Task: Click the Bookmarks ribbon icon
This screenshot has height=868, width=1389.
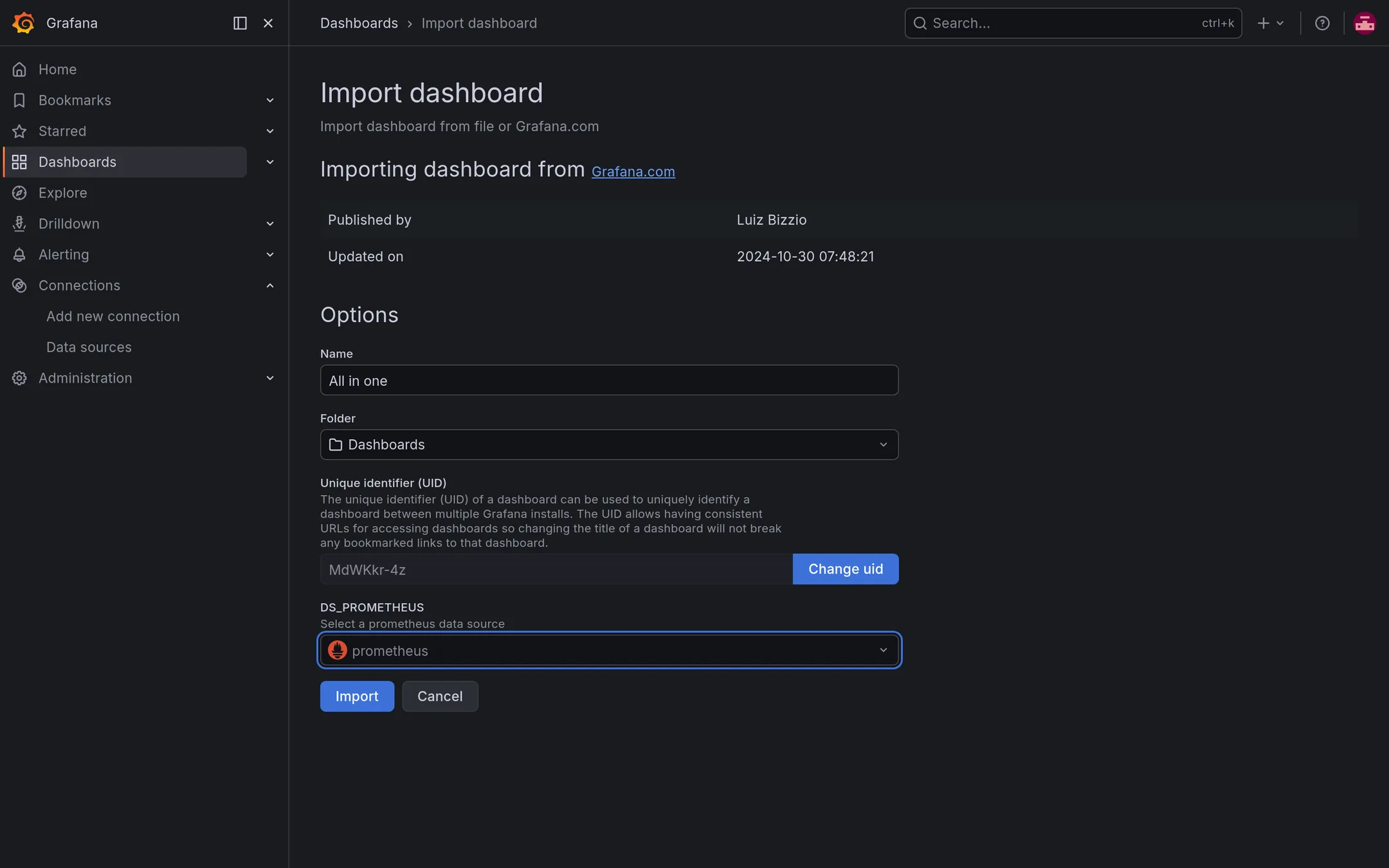Action: click(19, 100)
